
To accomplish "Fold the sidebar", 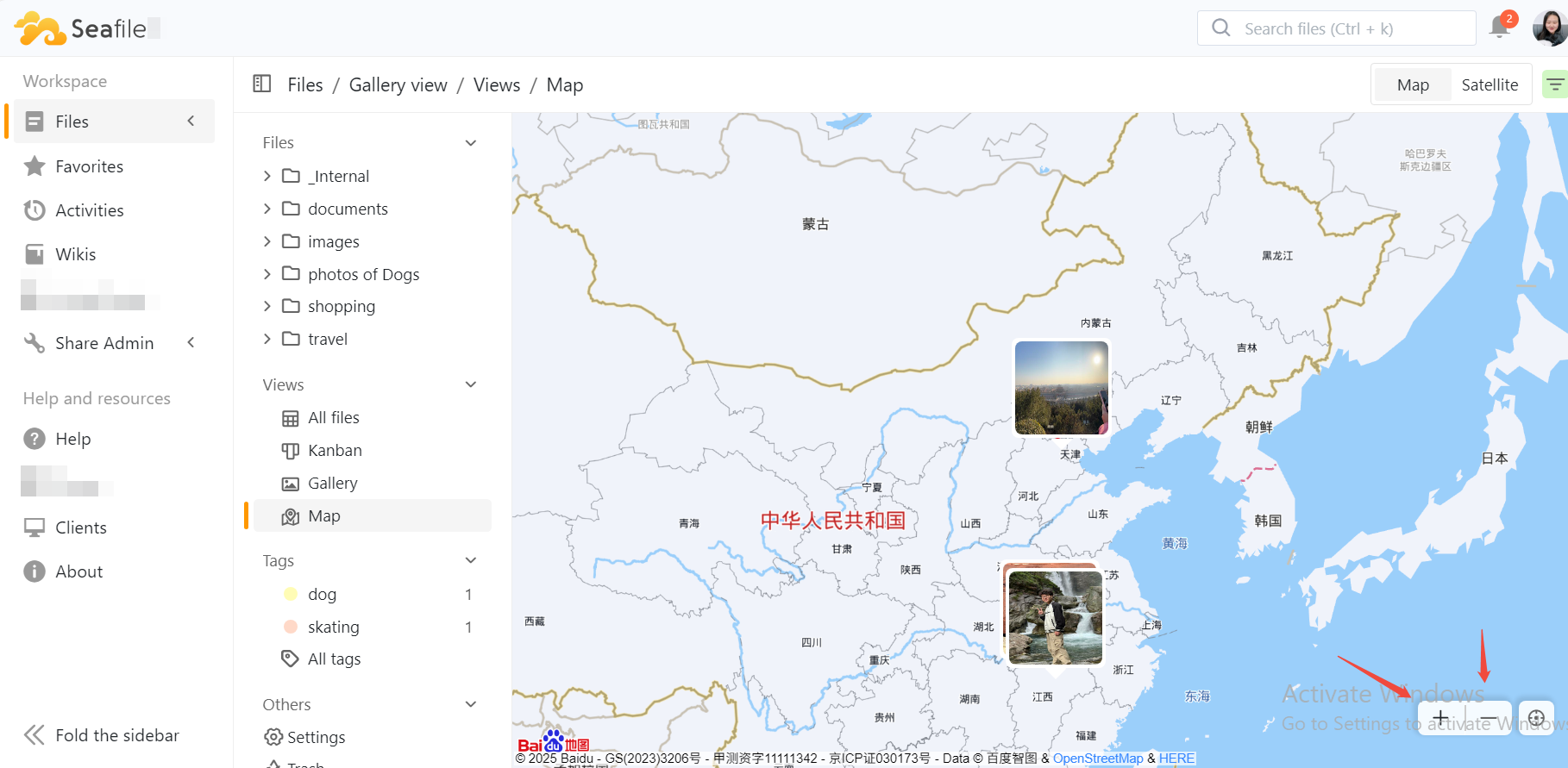I will pos(101,735).
